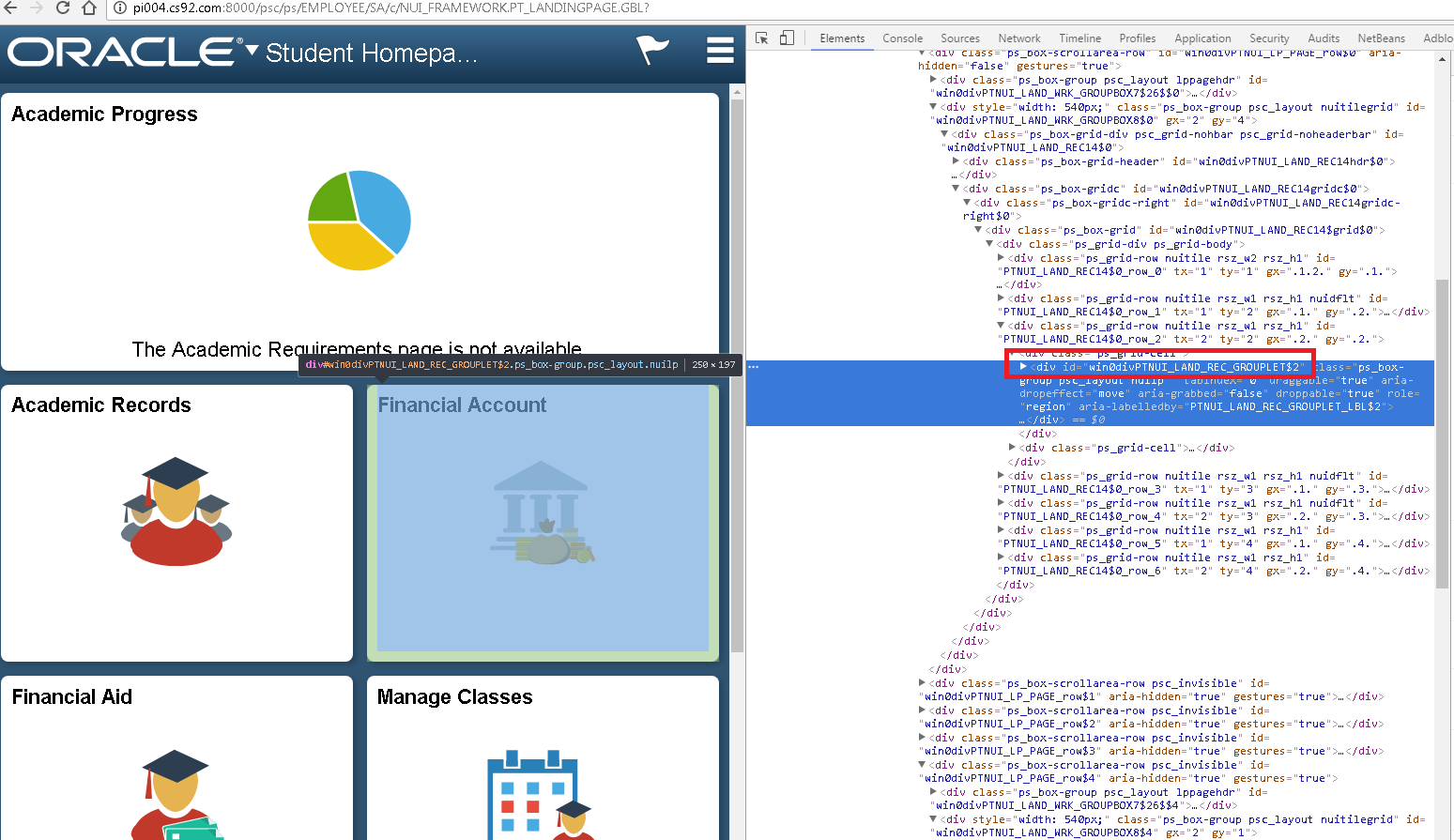Switch to the Console tab
The height and width of the screenshot is (840, 1454).
[903, 38]
